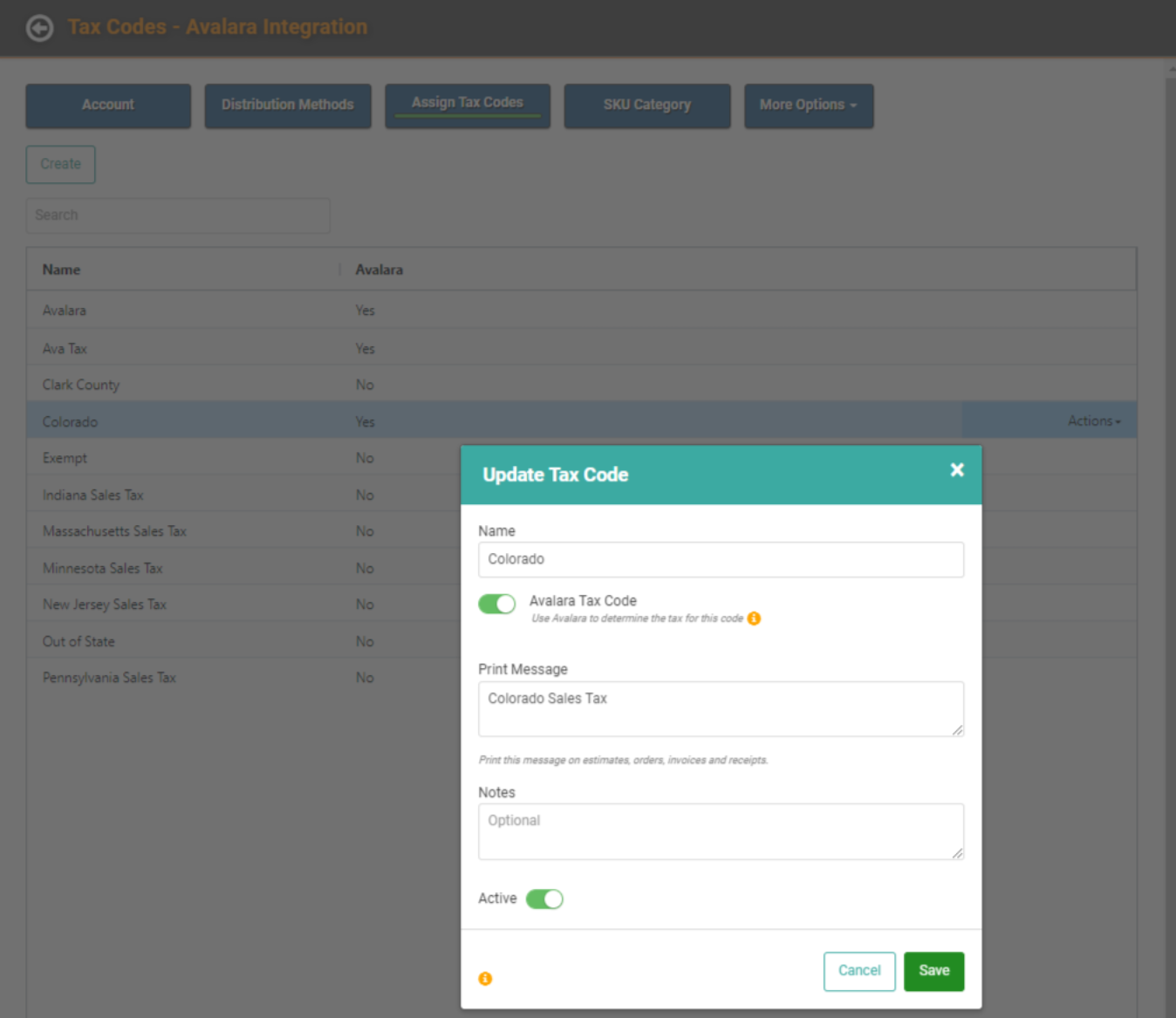The height and width of the screenshot is (1018, 1176).
Task: Select the Avalara row in the list
Action: [x=581, y=311]
